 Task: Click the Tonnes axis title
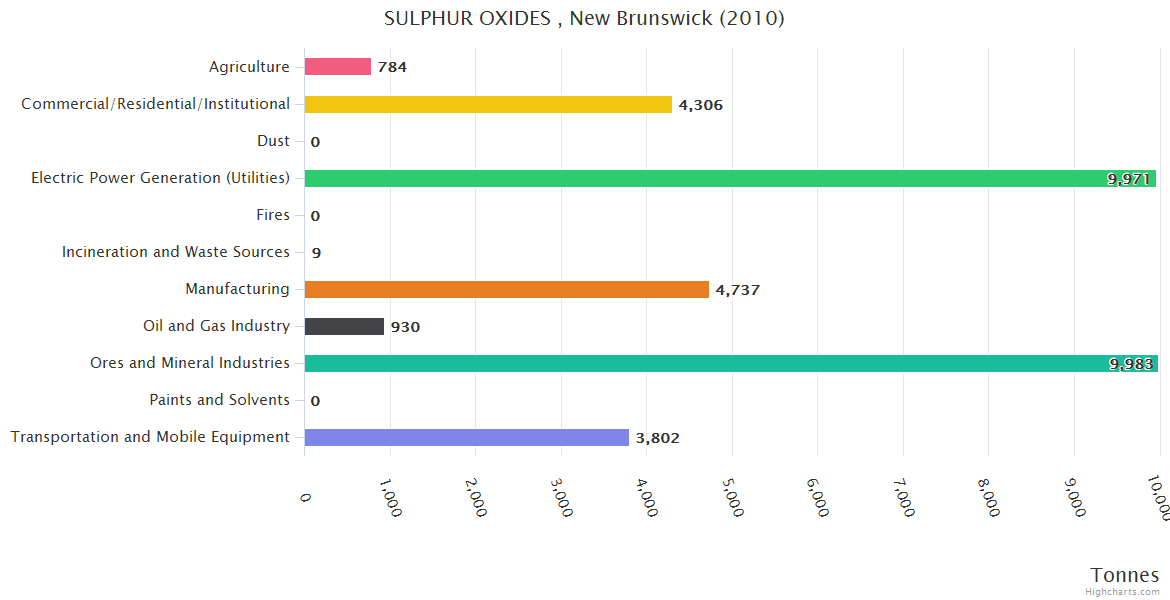click(1124, 574)
